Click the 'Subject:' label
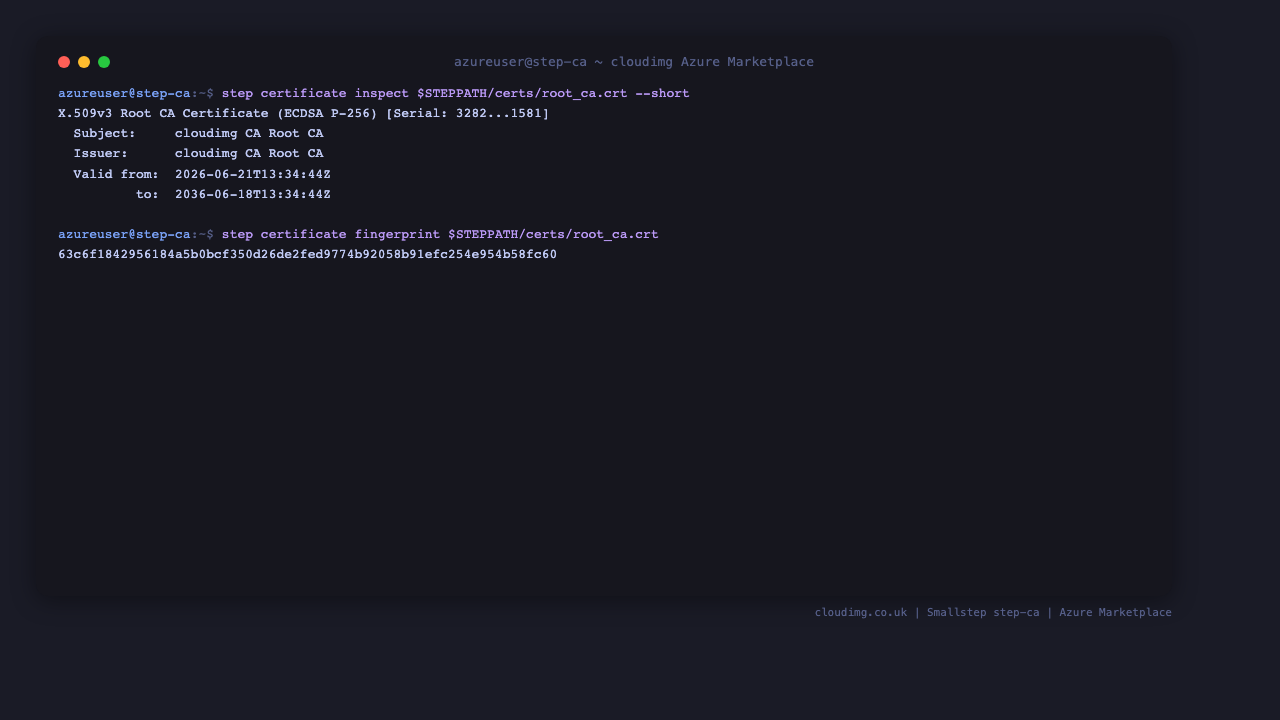 (x=104, y=134)
